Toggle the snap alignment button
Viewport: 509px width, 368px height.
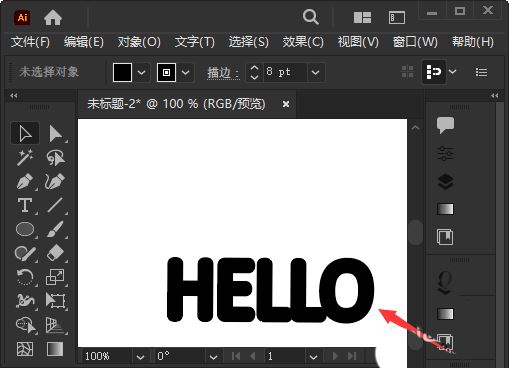pos(434,72)
